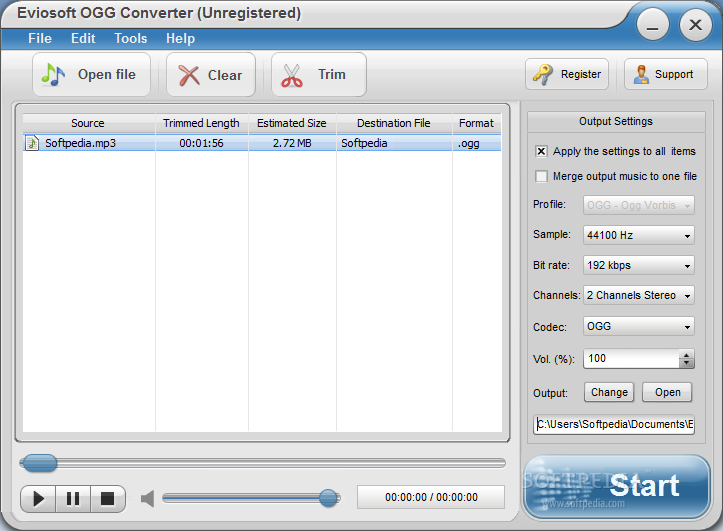The height and width of the screenshot is (531, 723).
Task: Sort by Source column header
Action: pyautogui.click(x=89, y=123)
